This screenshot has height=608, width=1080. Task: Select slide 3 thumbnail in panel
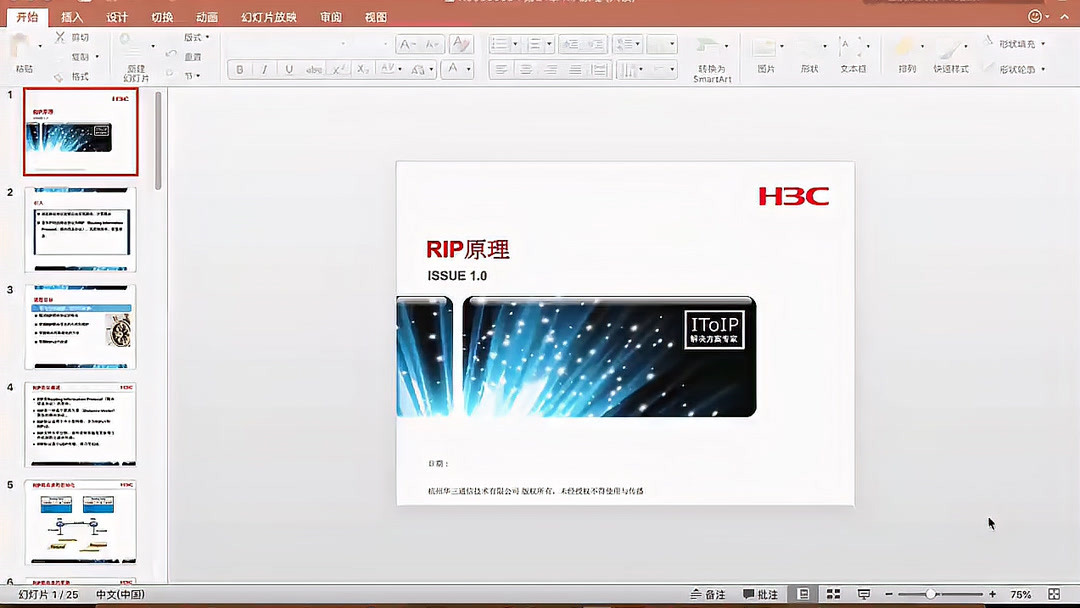80,327
